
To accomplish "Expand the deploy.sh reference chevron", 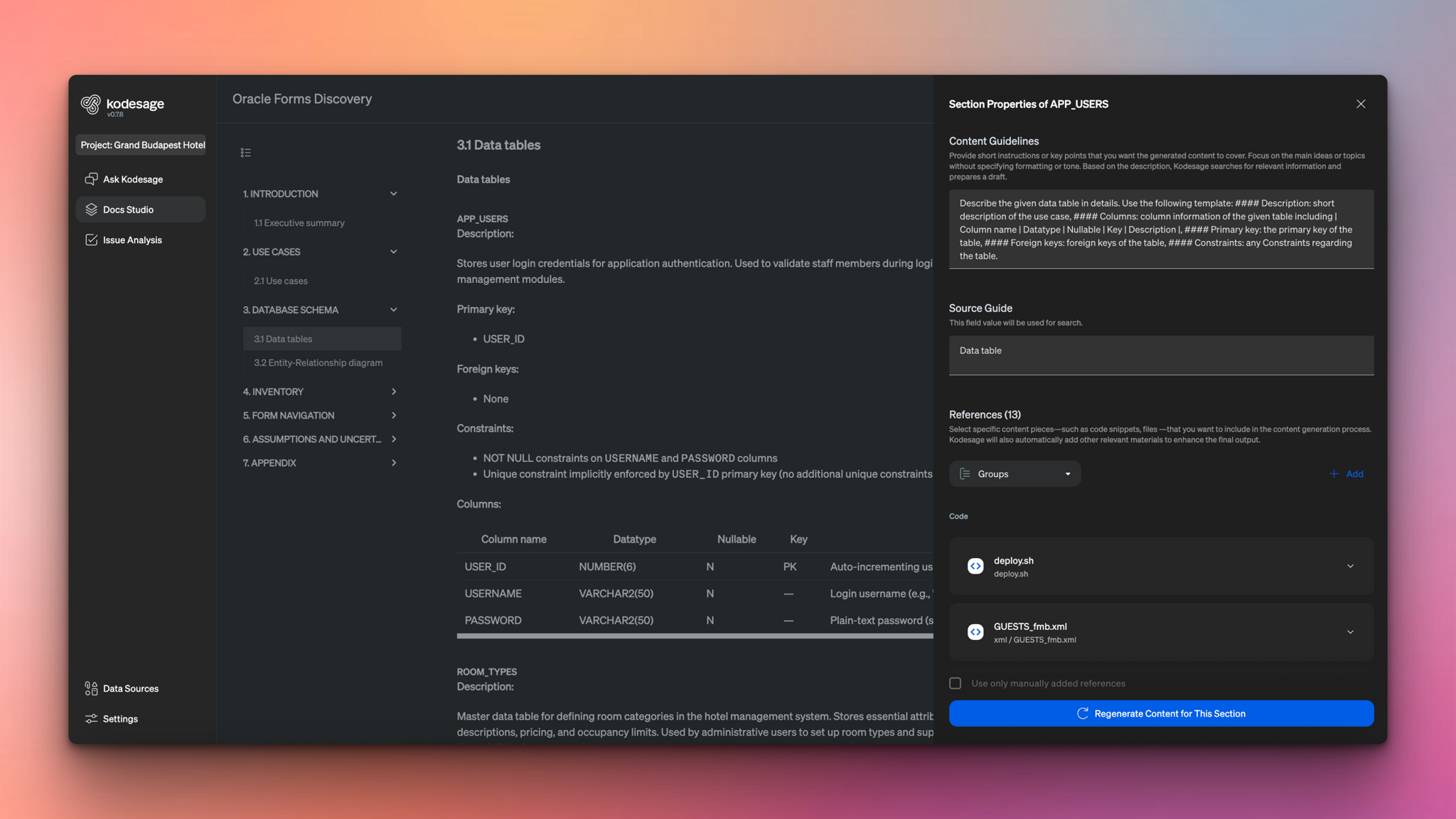I will (x=1350, y=567).
